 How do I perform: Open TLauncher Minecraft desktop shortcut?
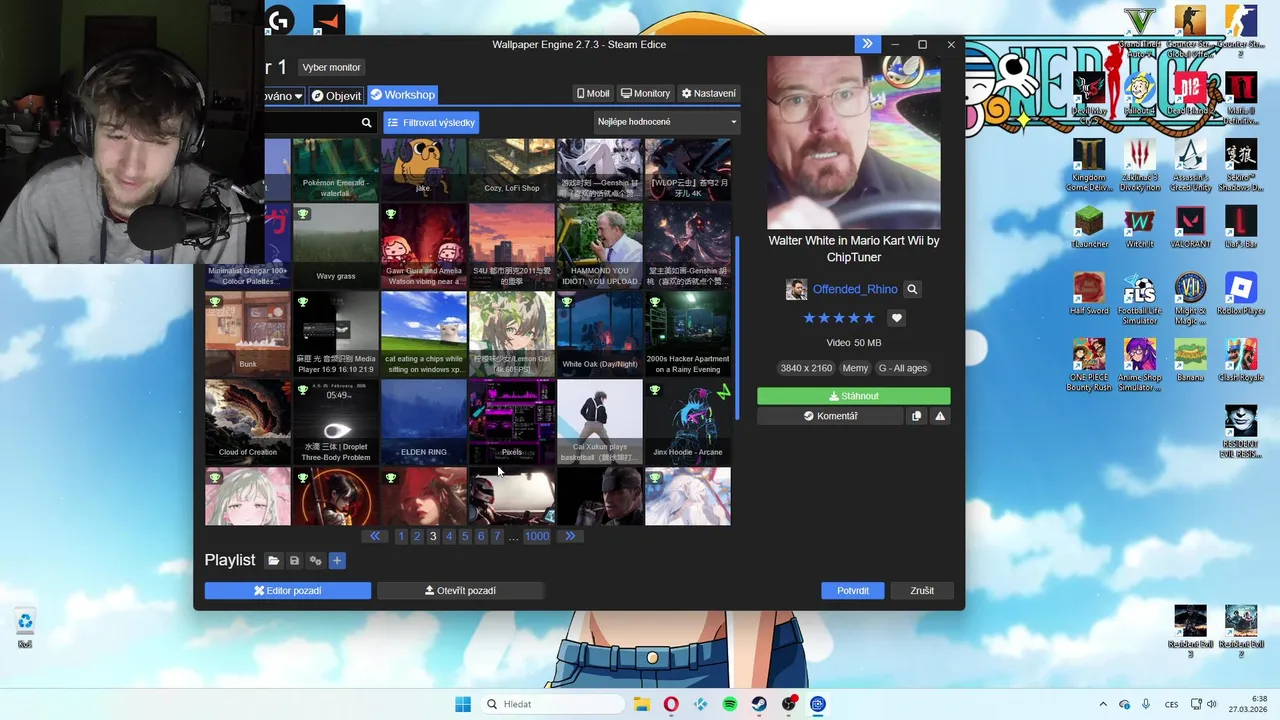click(1089, 227)
